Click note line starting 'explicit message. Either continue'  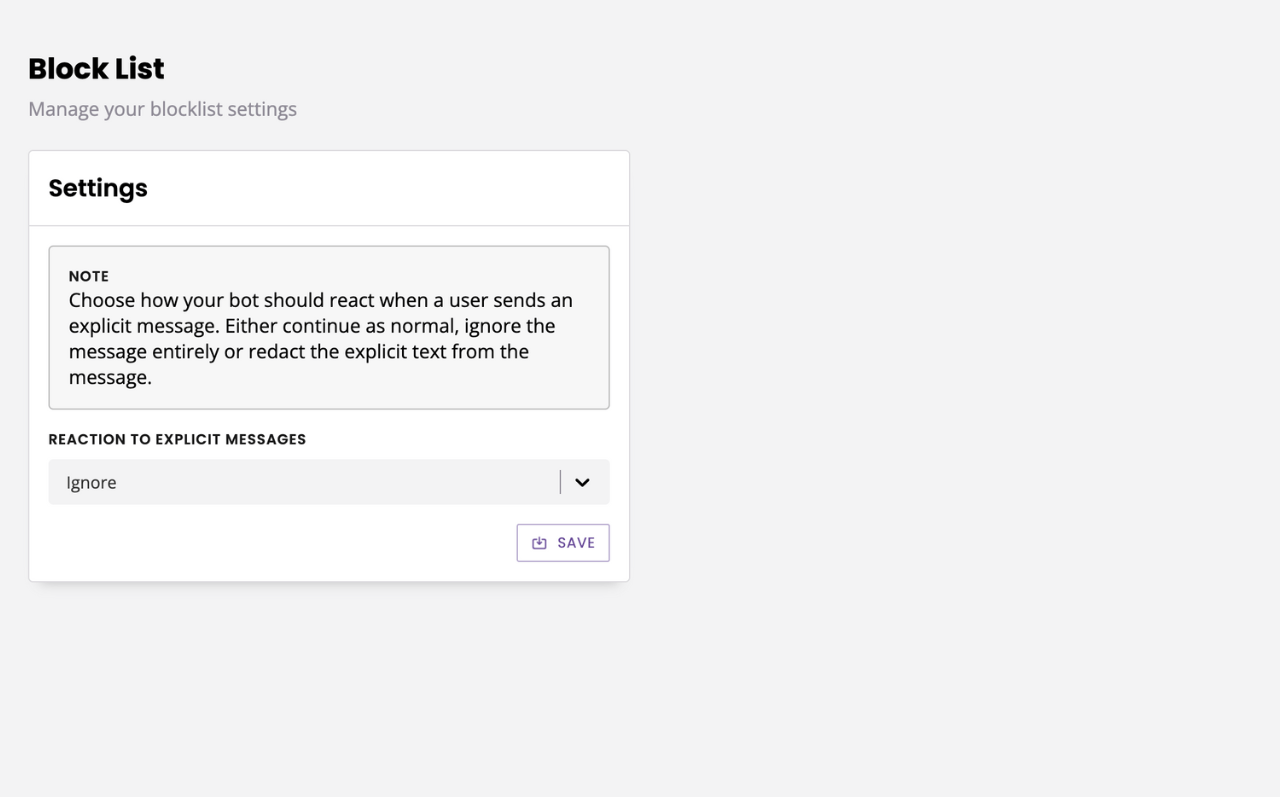(x=311, y=326)
